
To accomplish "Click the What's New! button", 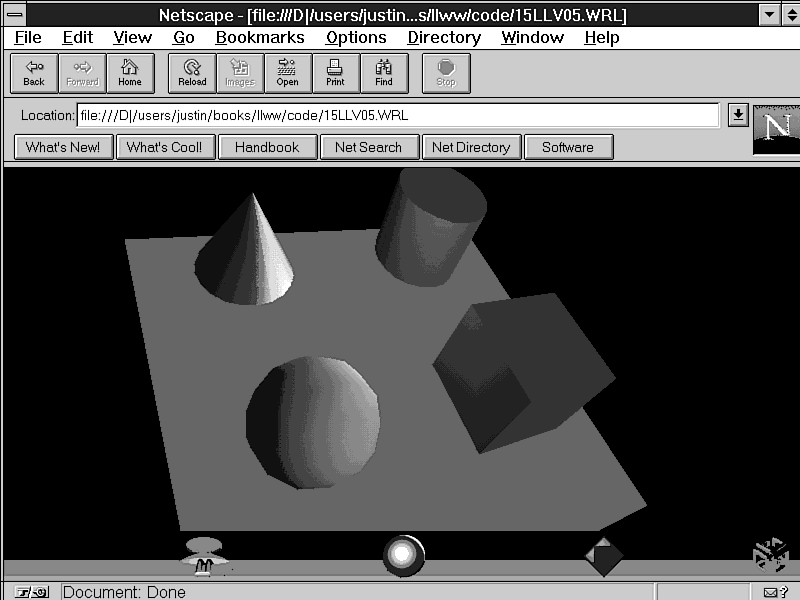I will pos(63,147).
